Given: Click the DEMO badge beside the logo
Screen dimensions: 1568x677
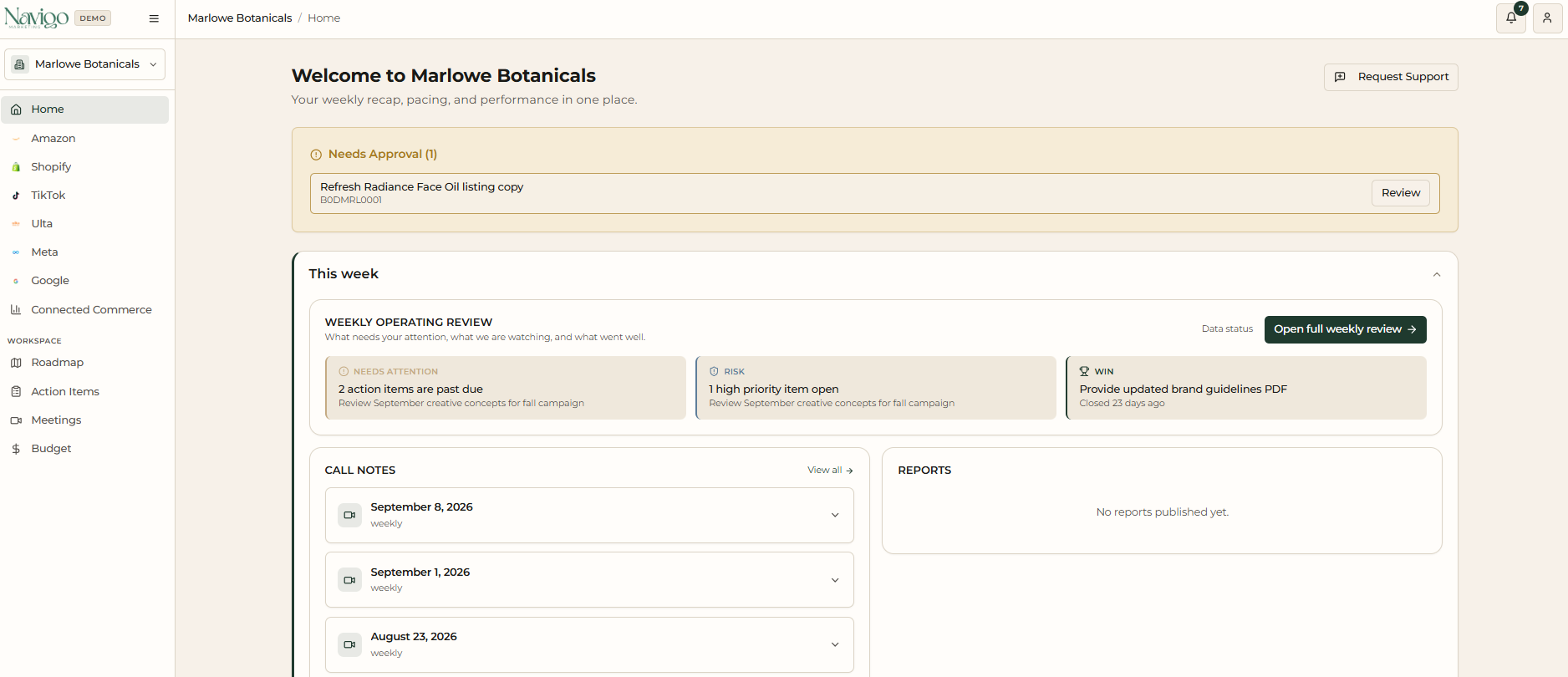Looking at the screenshot, I should (x=93, y=18).
